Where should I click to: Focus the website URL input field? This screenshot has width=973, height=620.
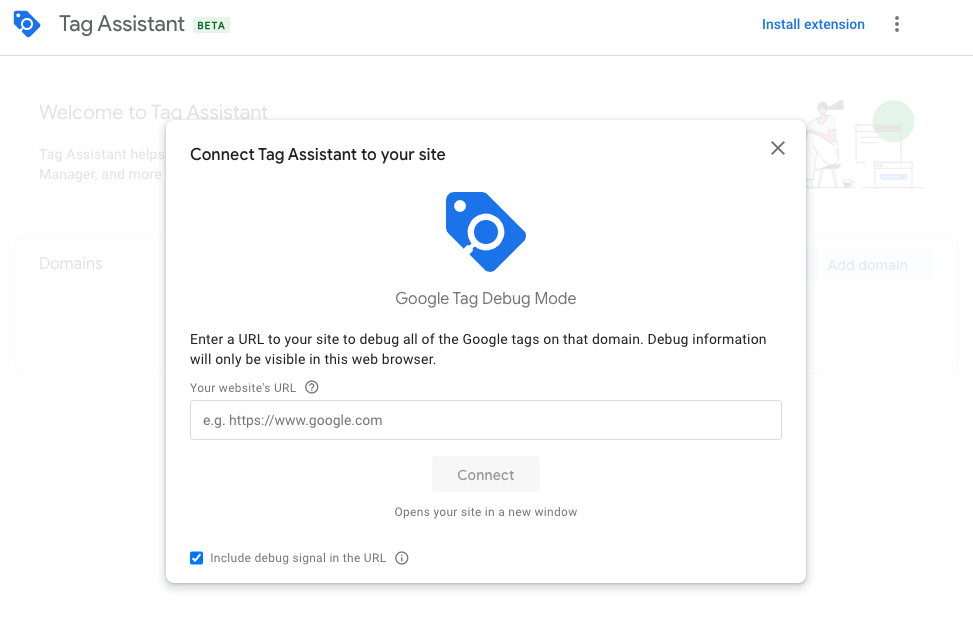tap(486, 420)
